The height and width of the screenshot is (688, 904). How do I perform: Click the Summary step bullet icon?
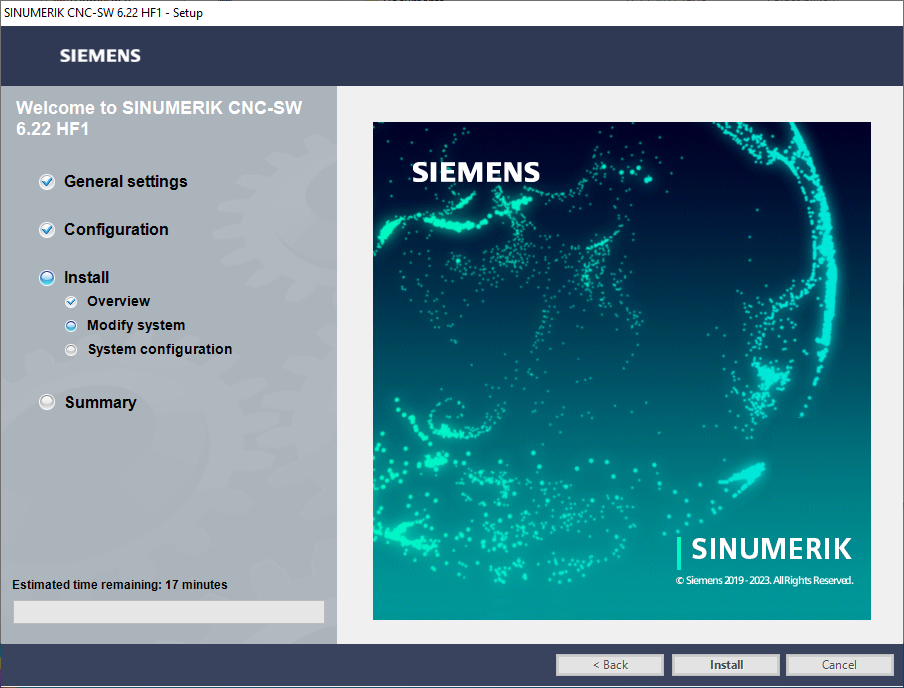coord(47,402)
